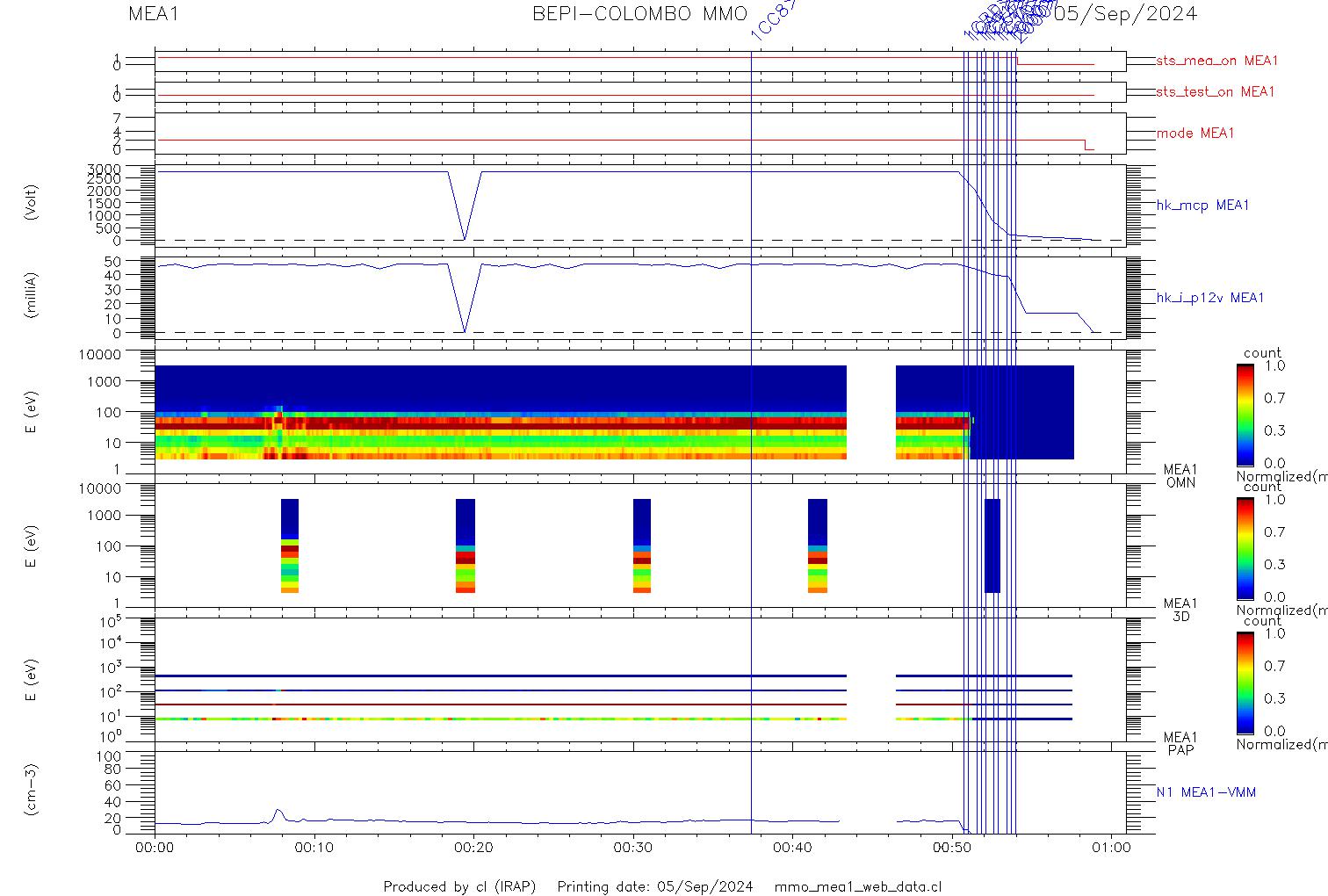
Task: Click the 00:50 time axis tick label
Action: coord(952,849)
